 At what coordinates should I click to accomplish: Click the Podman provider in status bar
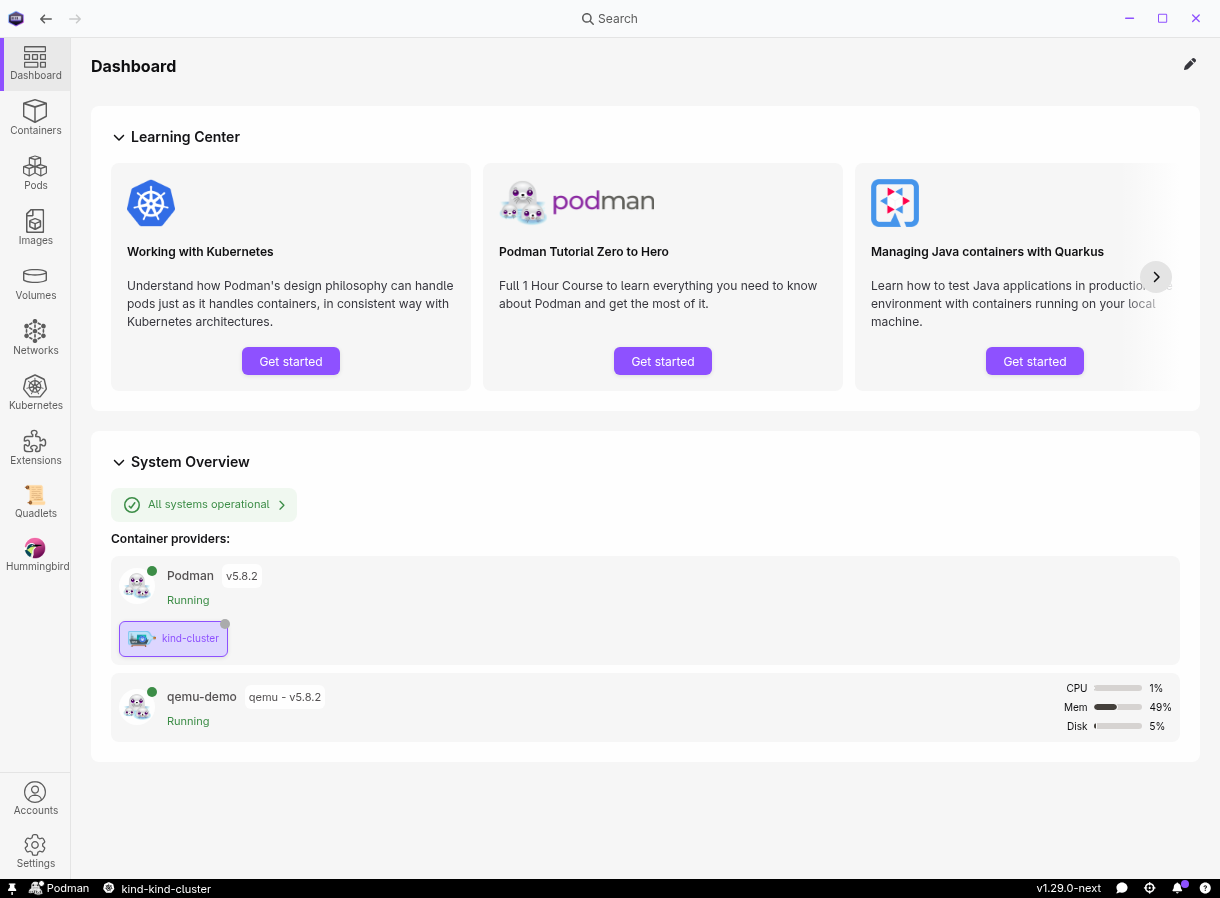(59, 888)
